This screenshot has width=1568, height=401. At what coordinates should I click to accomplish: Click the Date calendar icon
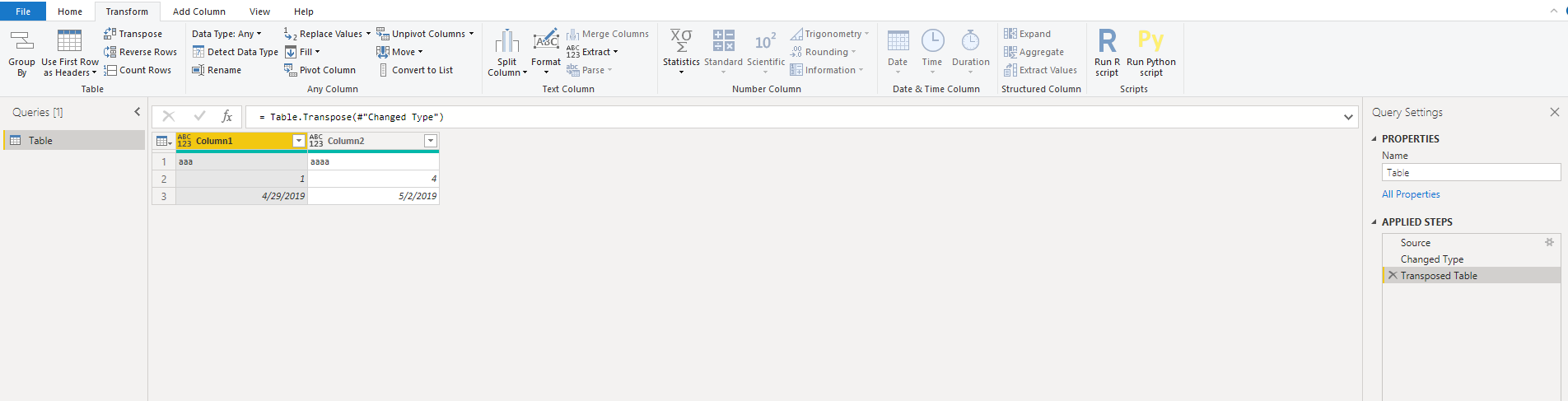click(x=898, y=40)
